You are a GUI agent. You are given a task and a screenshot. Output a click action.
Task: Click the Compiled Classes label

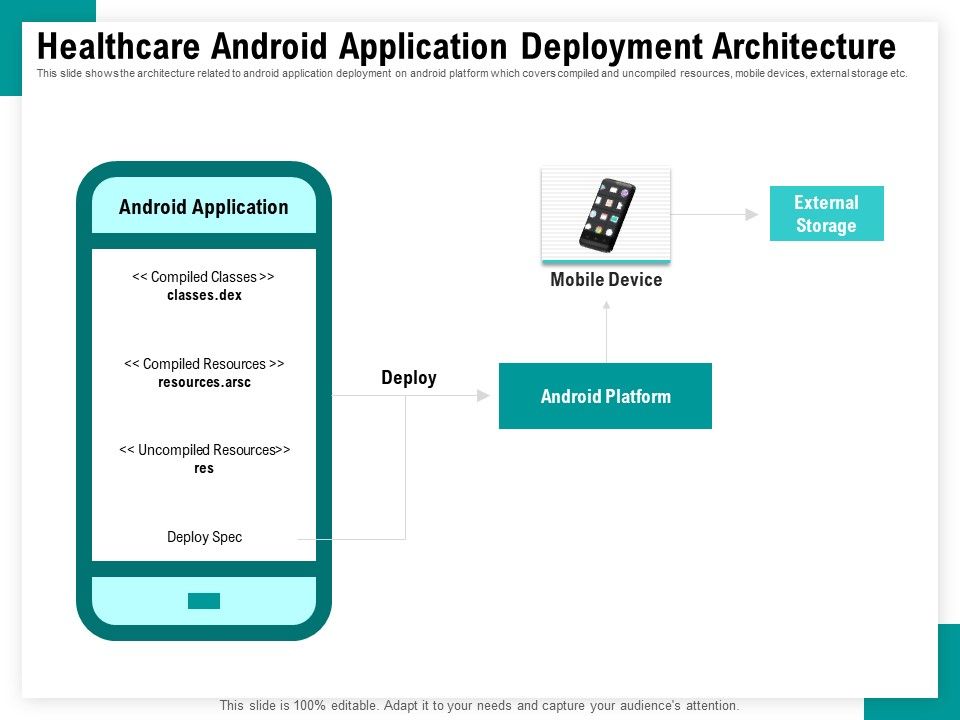[203, 277]
